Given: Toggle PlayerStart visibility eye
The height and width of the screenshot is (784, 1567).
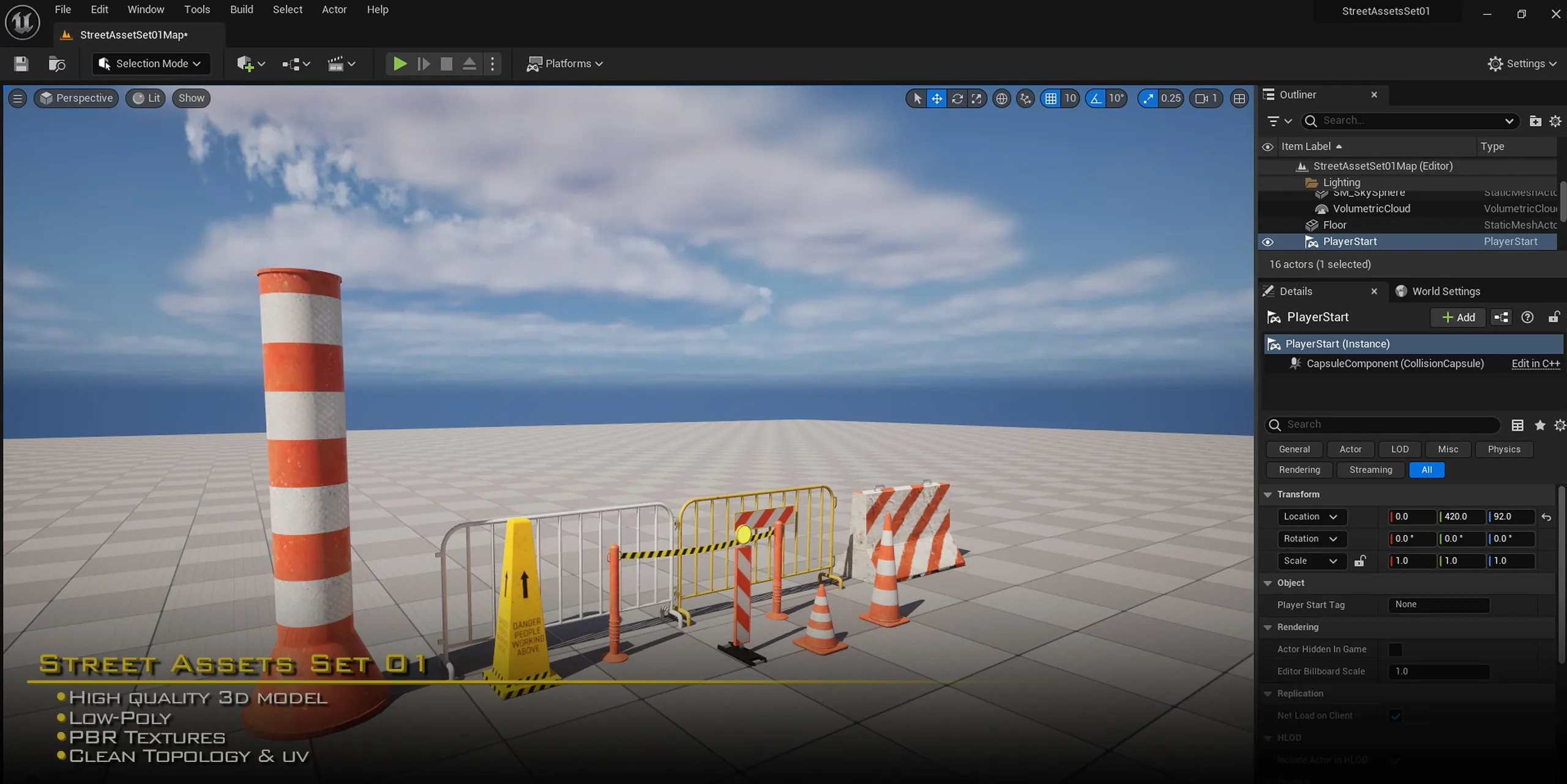Looking at the screenshot, I should [1268, 242].
